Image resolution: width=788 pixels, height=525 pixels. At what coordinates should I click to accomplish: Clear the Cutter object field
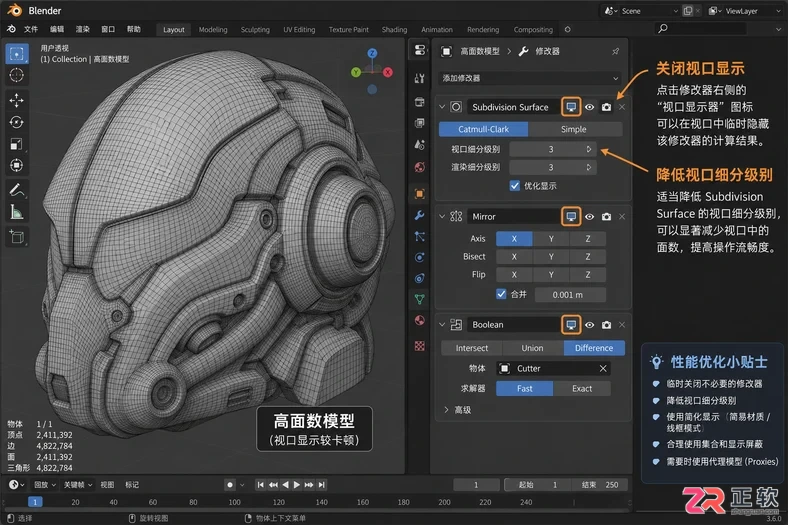point(603,369)
